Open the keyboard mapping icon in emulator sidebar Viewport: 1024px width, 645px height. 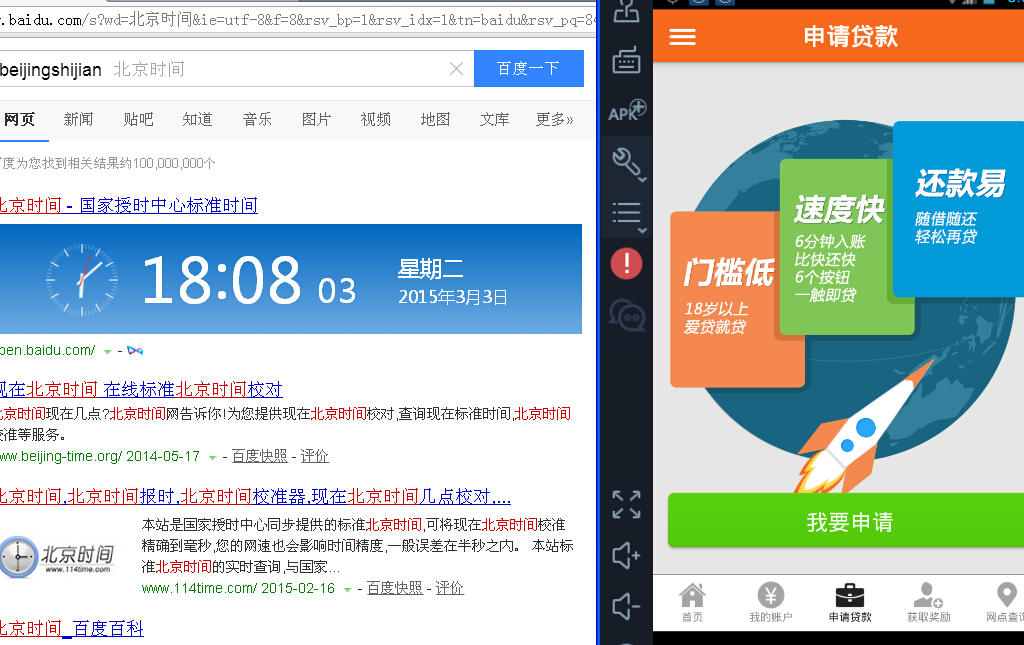(626, 60)
